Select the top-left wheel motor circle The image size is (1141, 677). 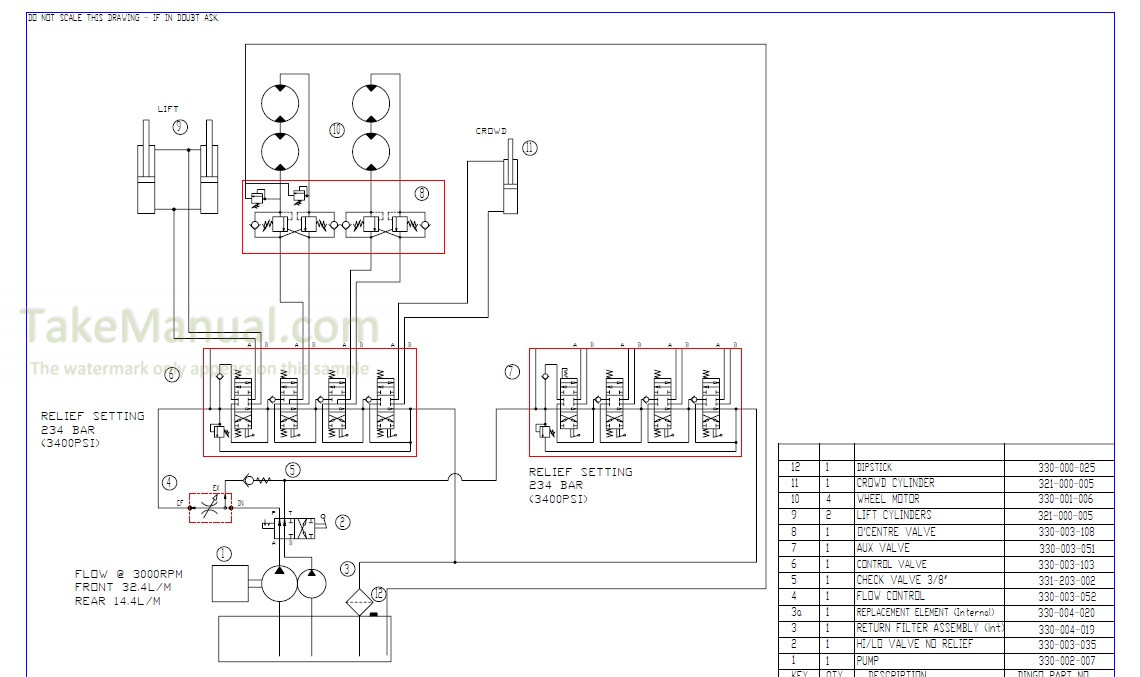click(279, 106)
